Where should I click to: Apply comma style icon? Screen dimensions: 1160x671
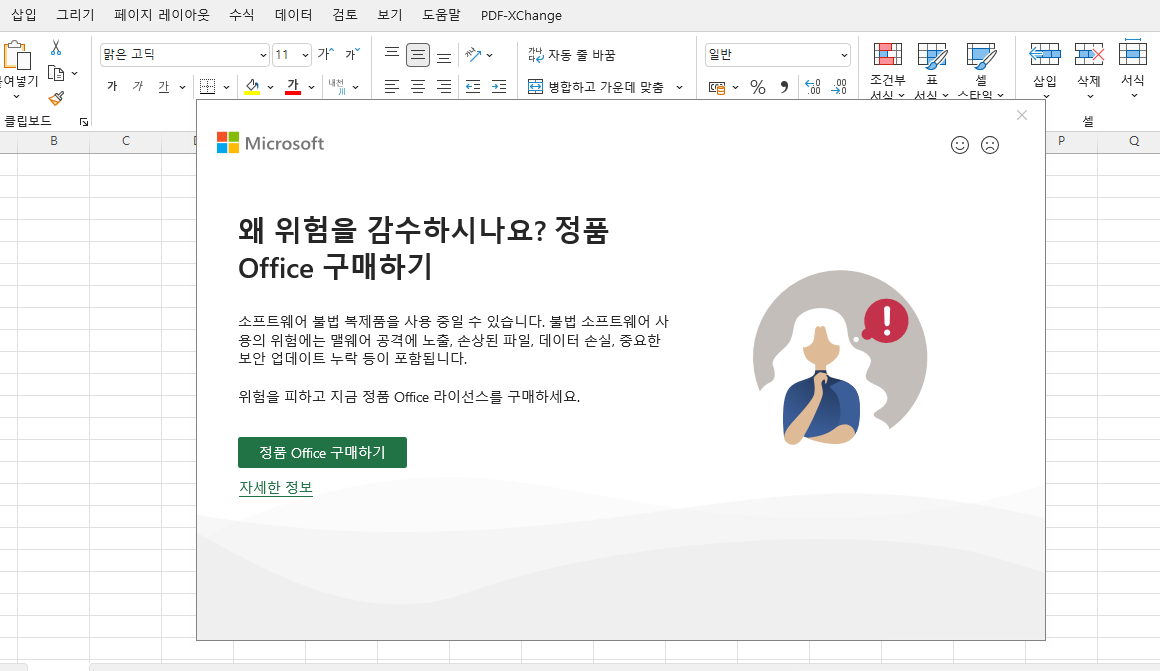[784, 87]
